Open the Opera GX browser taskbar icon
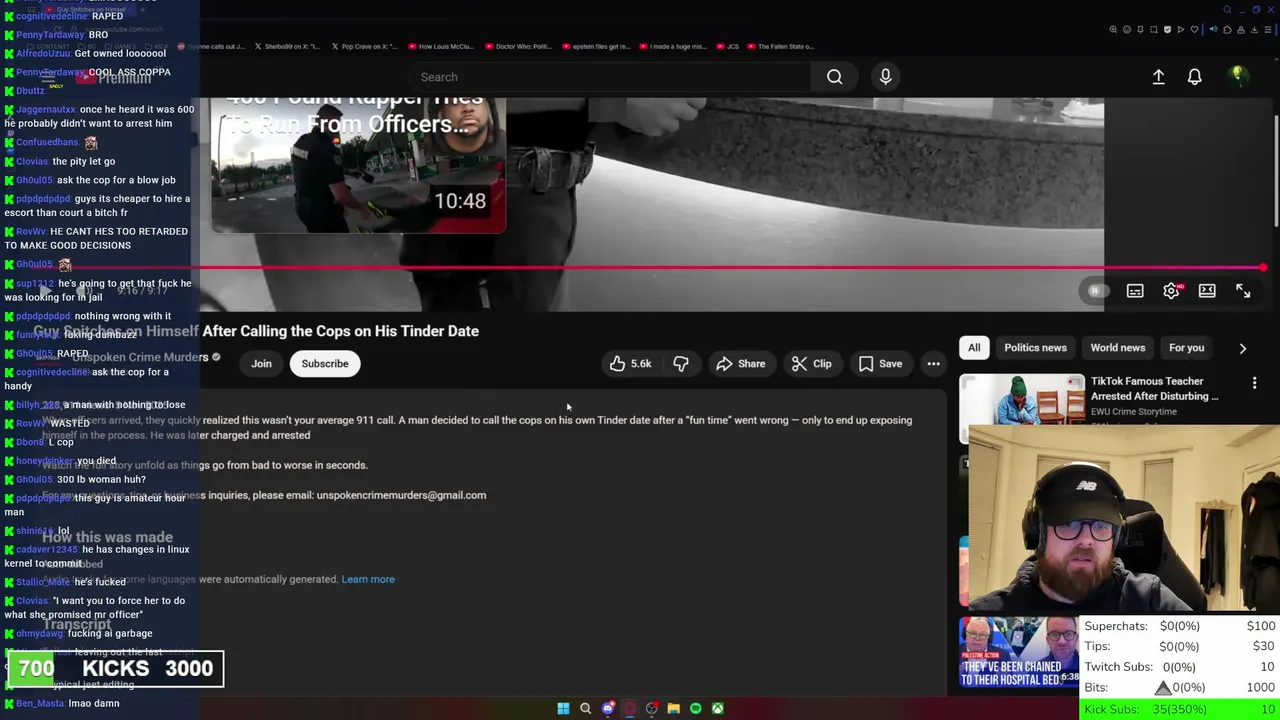 pos(630,708)
